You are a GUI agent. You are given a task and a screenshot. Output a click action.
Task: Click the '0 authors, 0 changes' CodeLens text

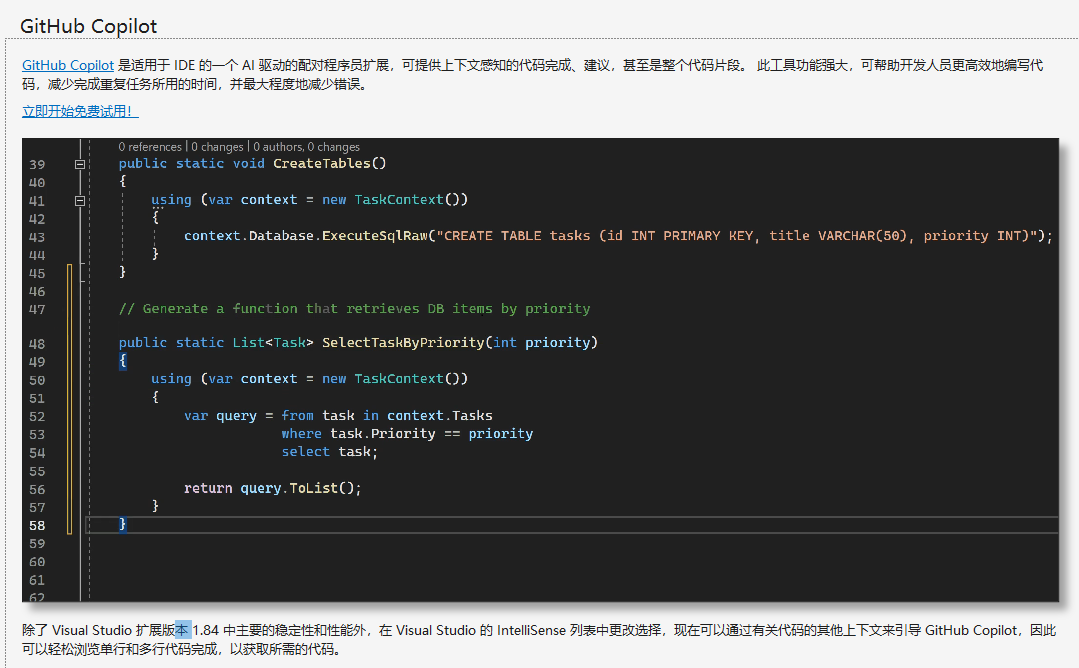pos(306,147)
